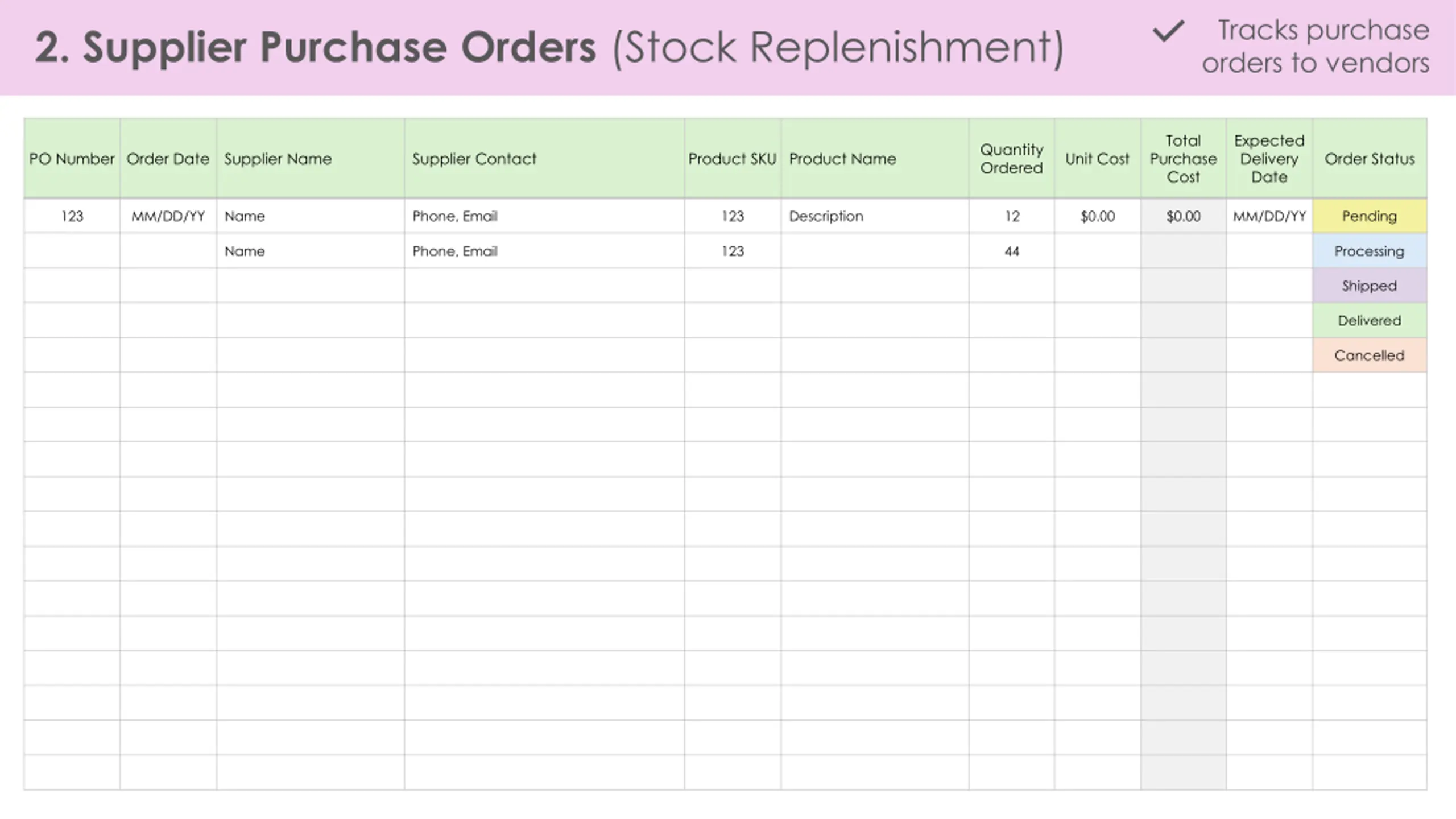
Task: Click the Quantity Ordered header
Action: [x=1012, y=159]
